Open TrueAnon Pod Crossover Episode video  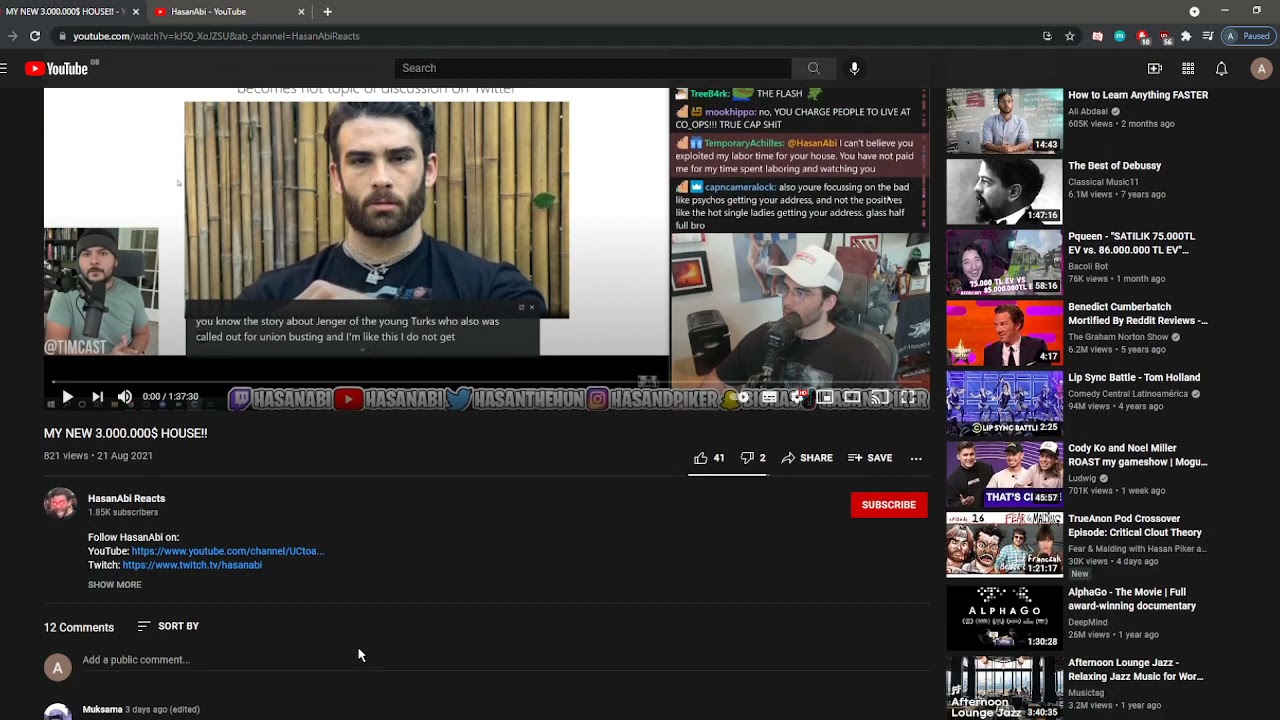[1135, 526]
